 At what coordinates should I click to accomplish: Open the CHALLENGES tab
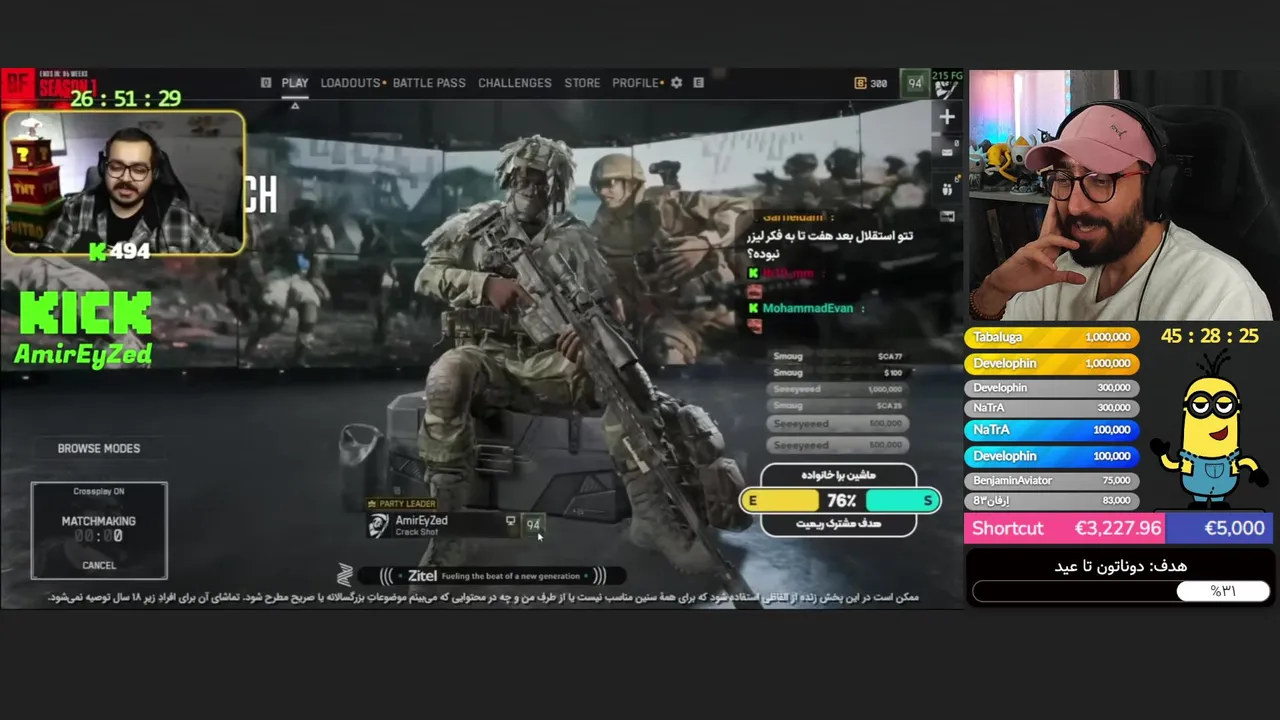[514, 83]
